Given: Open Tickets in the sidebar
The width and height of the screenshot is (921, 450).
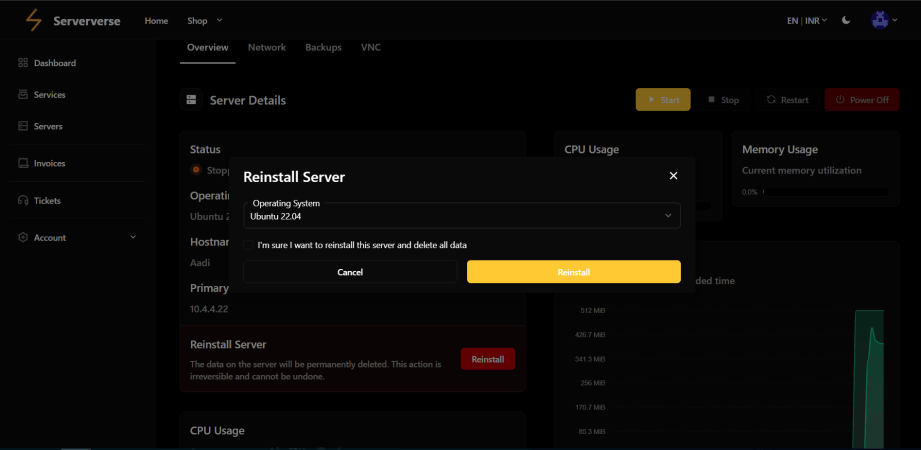Looking at the screenshot, I should pyautogui.click(x=40, y=200).
